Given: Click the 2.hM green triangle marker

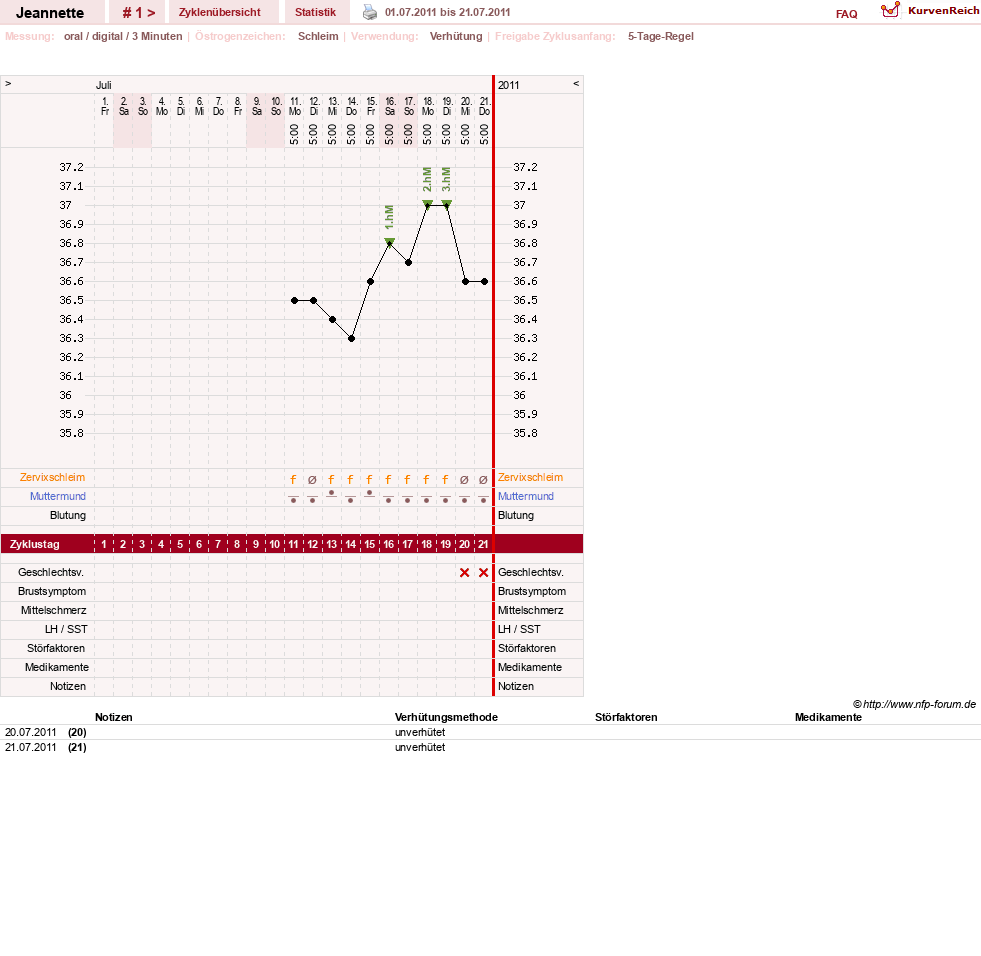Looking at the screenshot, I should coord(427,203).
